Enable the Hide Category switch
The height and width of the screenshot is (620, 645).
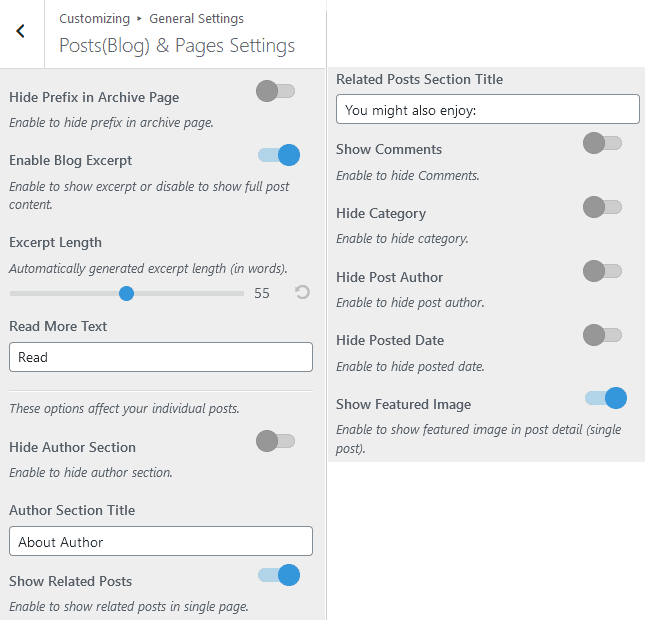click(603, 207)
